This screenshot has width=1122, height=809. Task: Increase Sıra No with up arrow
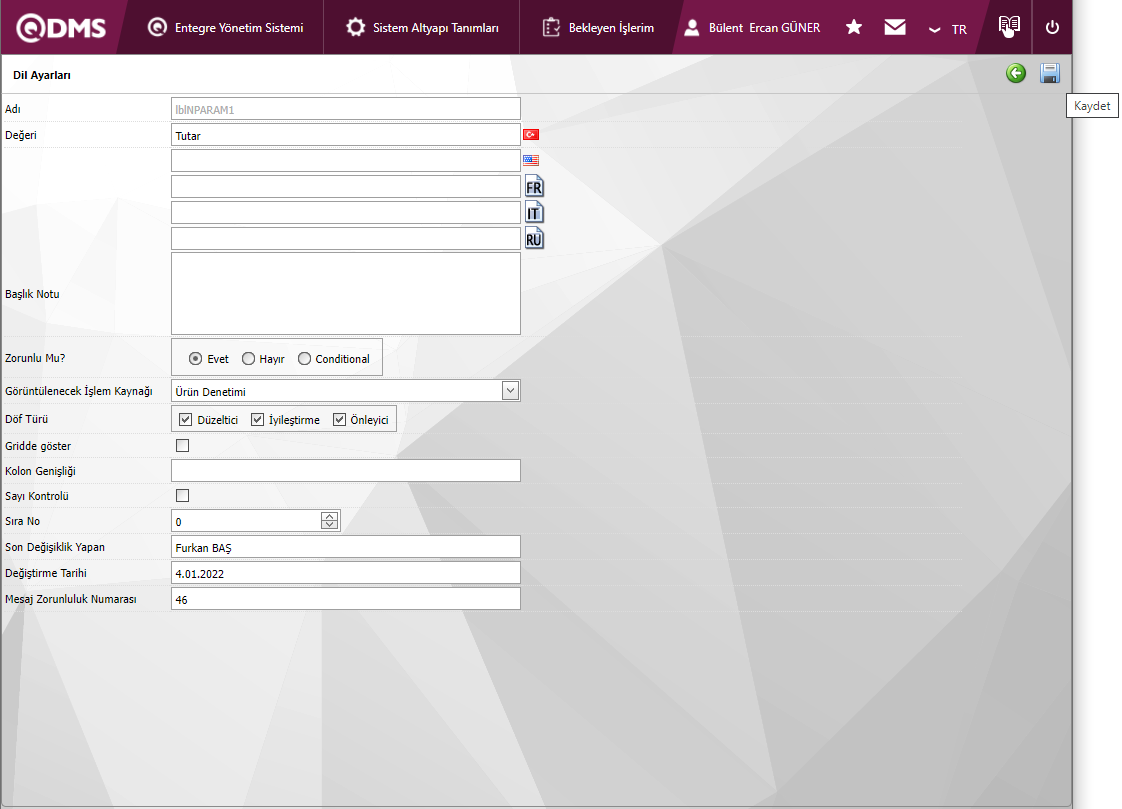click(329, 516)
